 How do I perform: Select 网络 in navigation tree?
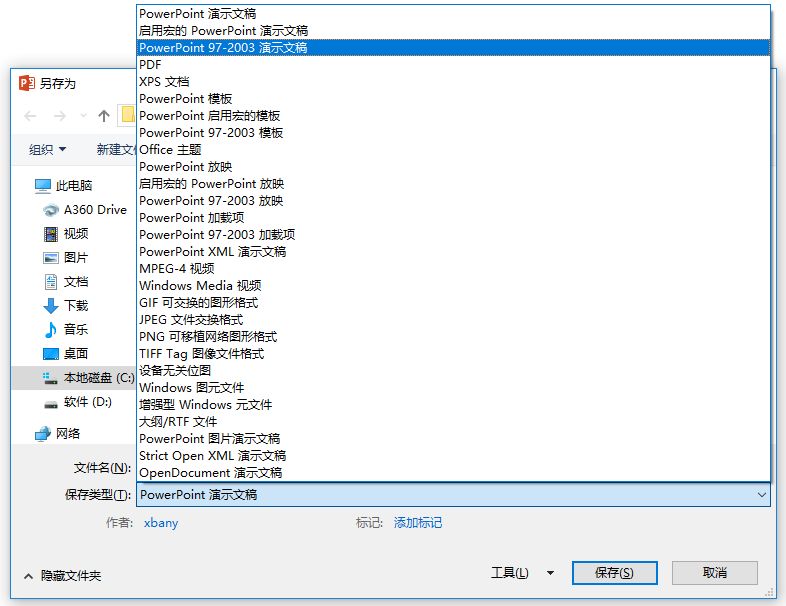click(x=58, y=434)
